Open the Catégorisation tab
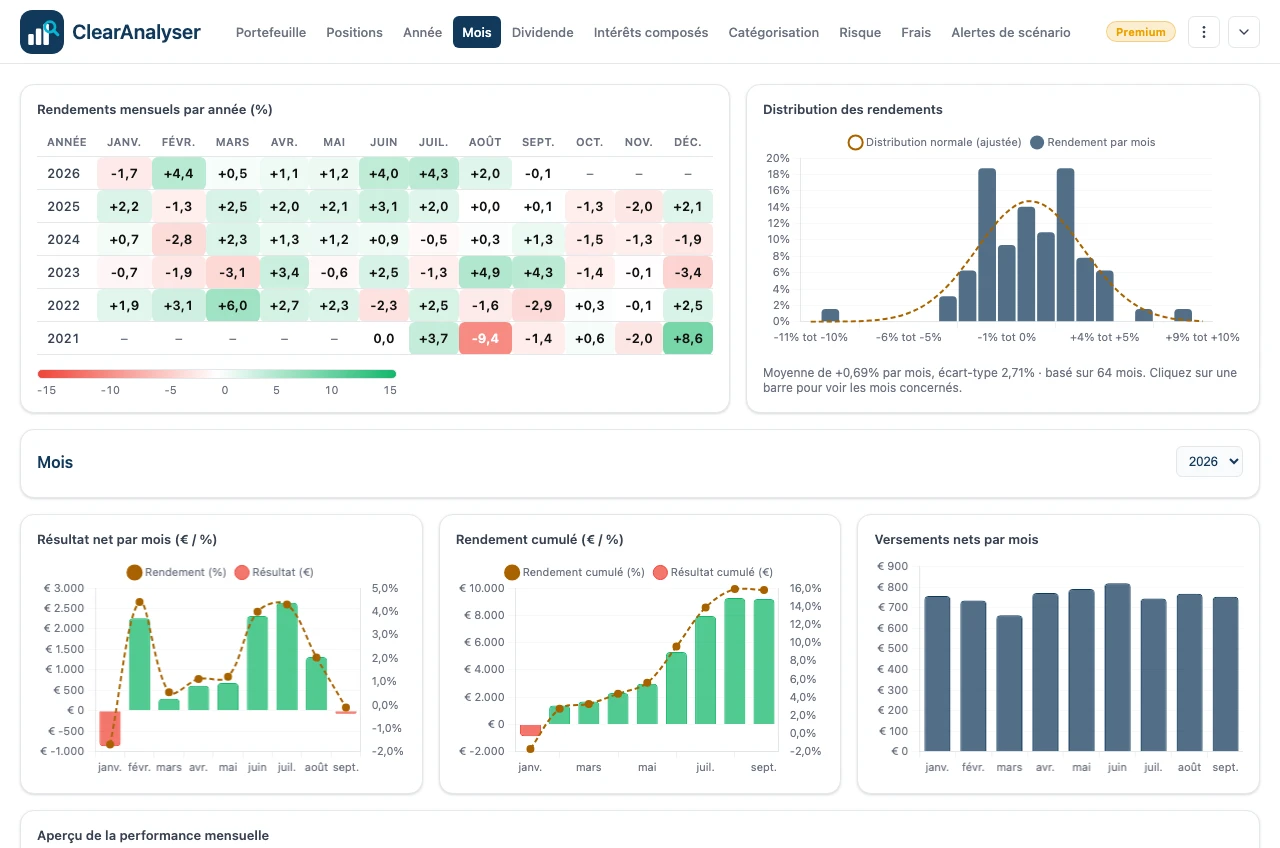This screenshot has height=848, width=1280. click(x=774, y=32)
